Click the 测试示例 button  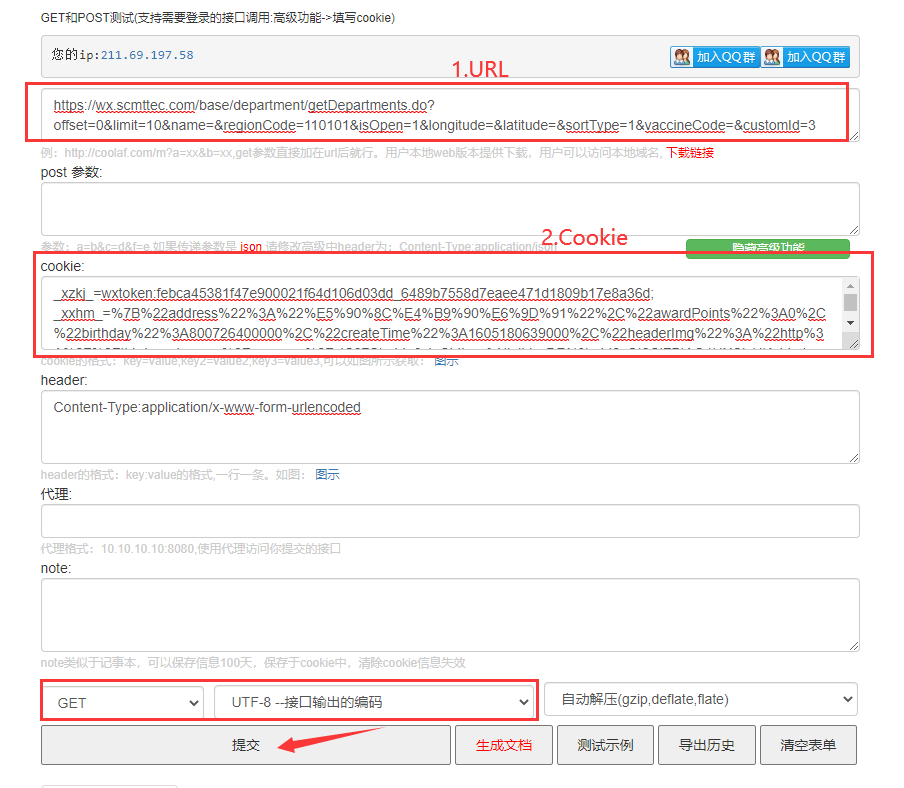605,745
